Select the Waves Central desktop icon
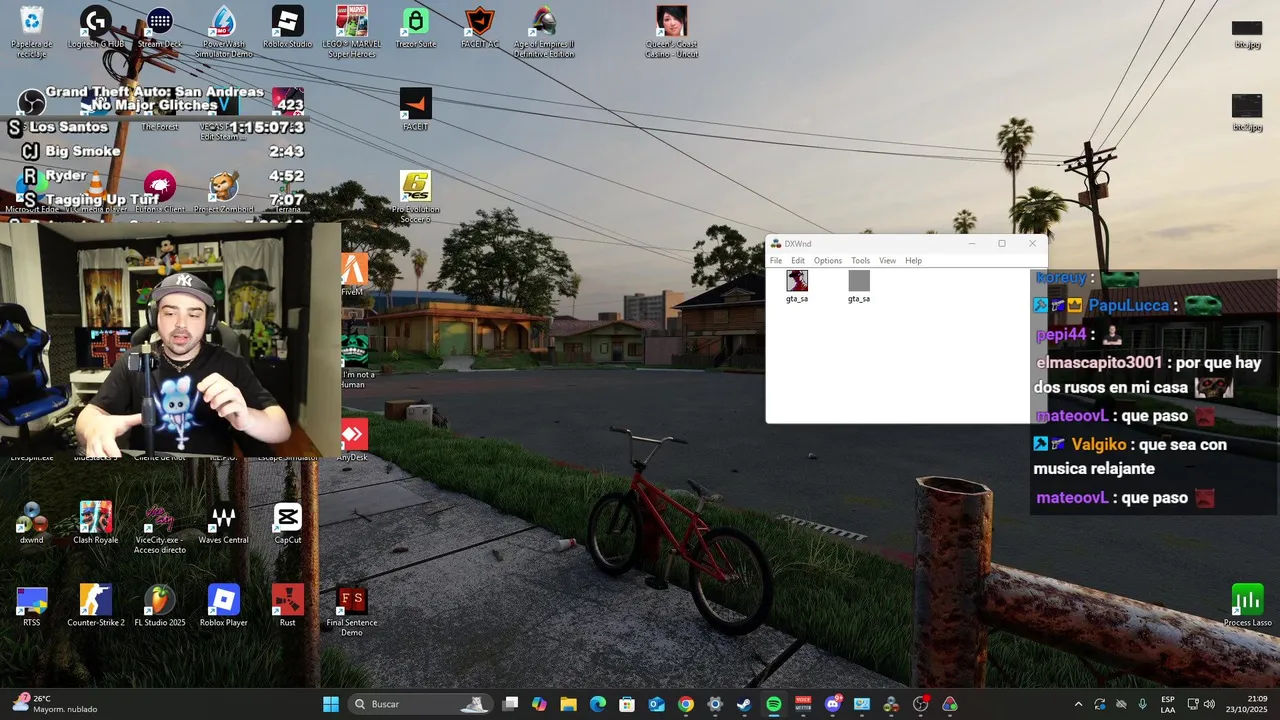This screenshot has width=1280, height=720. pos(224,523)
